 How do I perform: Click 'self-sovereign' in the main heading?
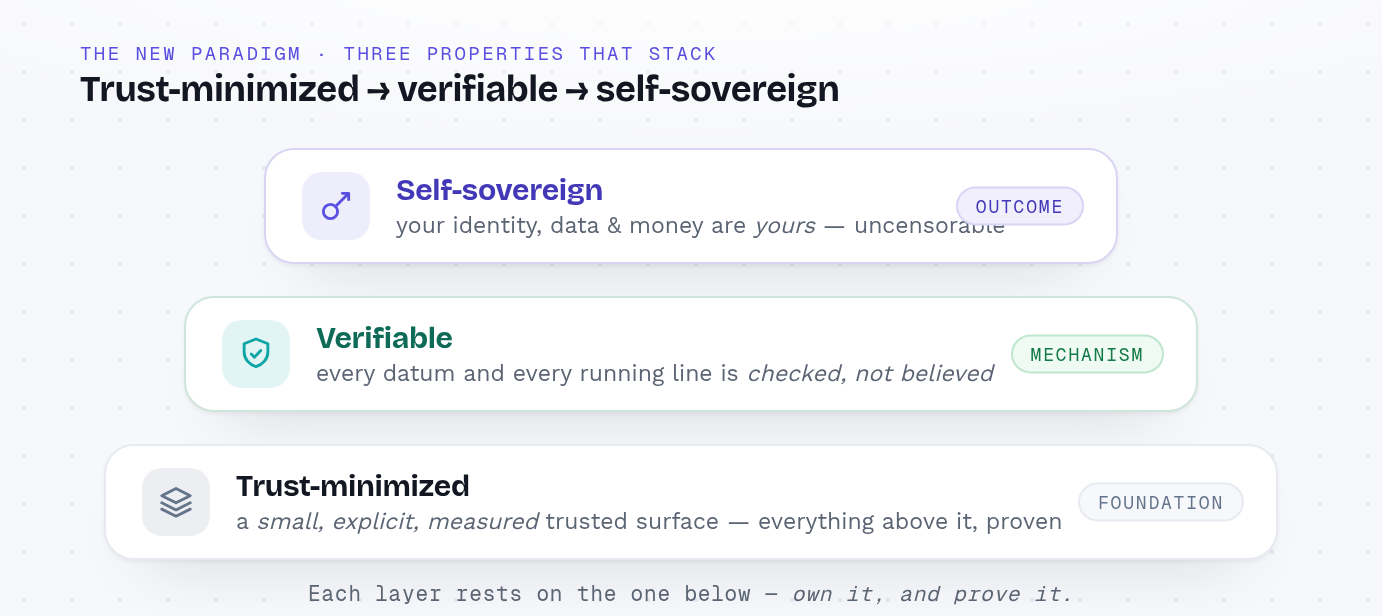717,90
